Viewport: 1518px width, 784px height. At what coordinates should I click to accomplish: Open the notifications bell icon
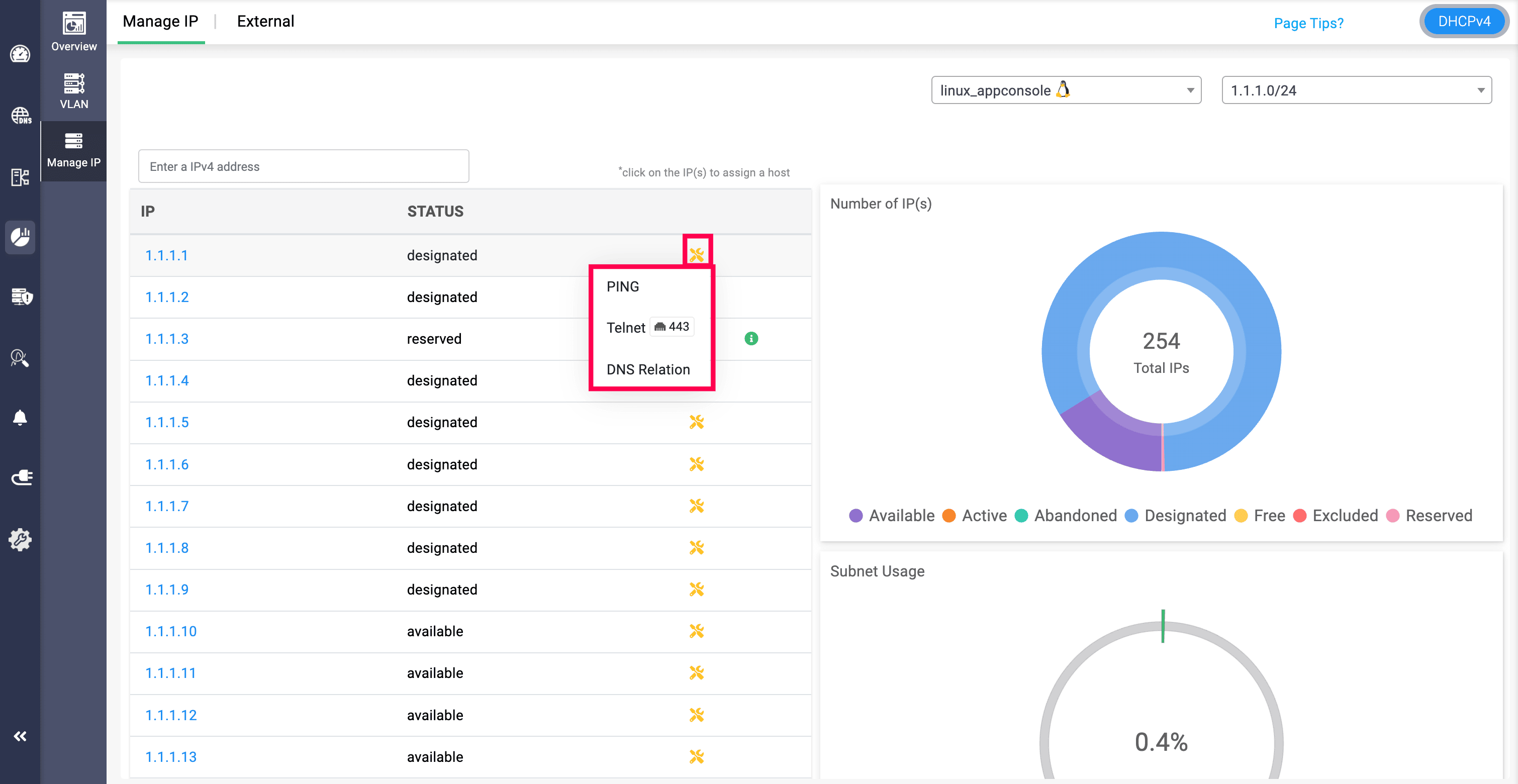[x=20, y=418]
